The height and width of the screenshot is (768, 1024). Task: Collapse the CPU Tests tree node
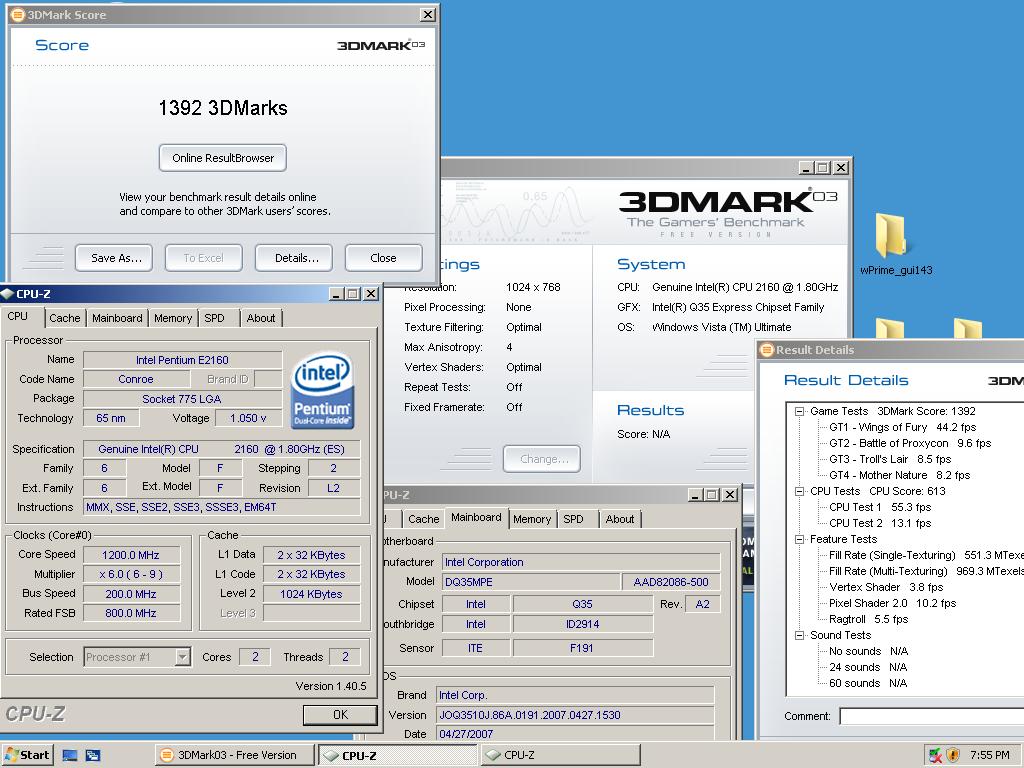[799, 491]
